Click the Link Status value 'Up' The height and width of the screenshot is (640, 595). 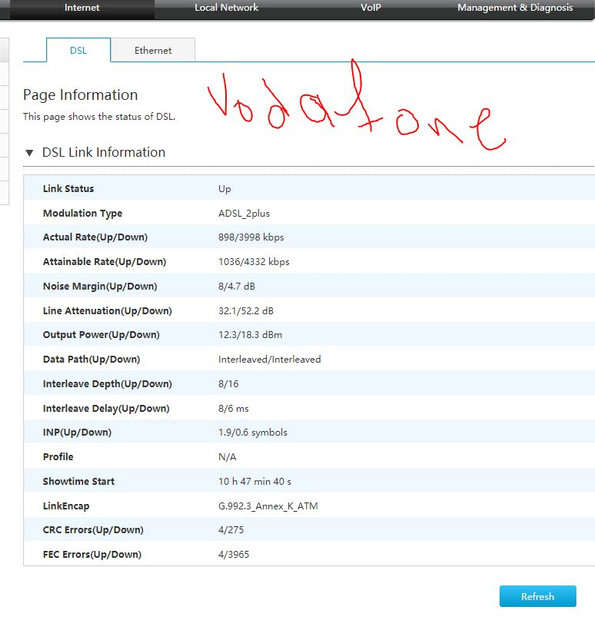coord(224,189)
